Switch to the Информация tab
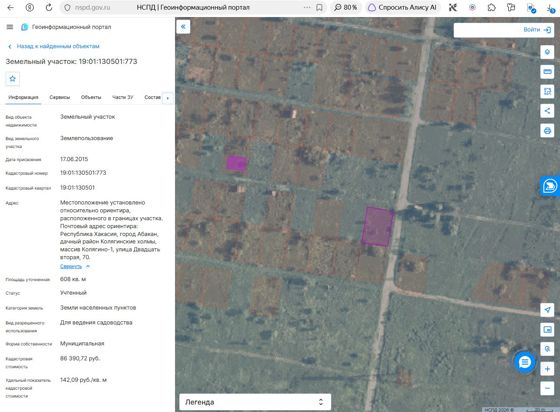 coord(23,97)
